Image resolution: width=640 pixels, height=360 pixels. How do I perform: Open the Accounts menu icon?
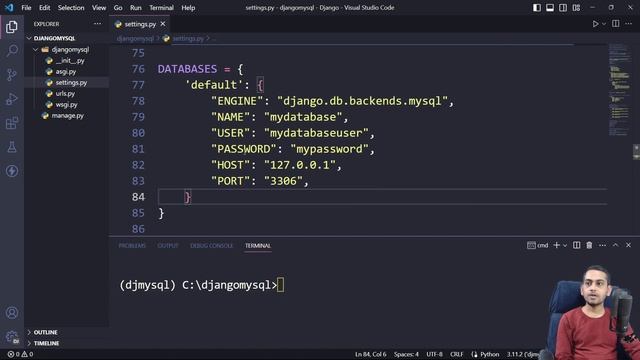(12, 313)
